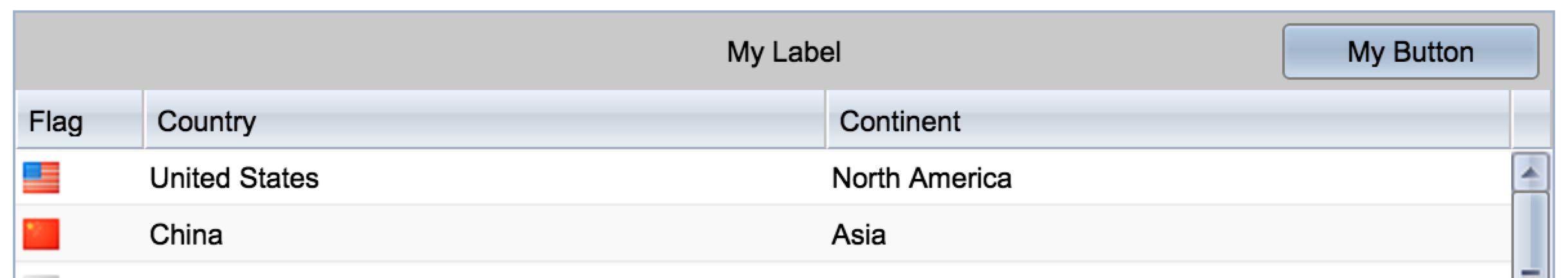
Task: Click gray panel between My Label and My Button
Action: coord(1062,51)
